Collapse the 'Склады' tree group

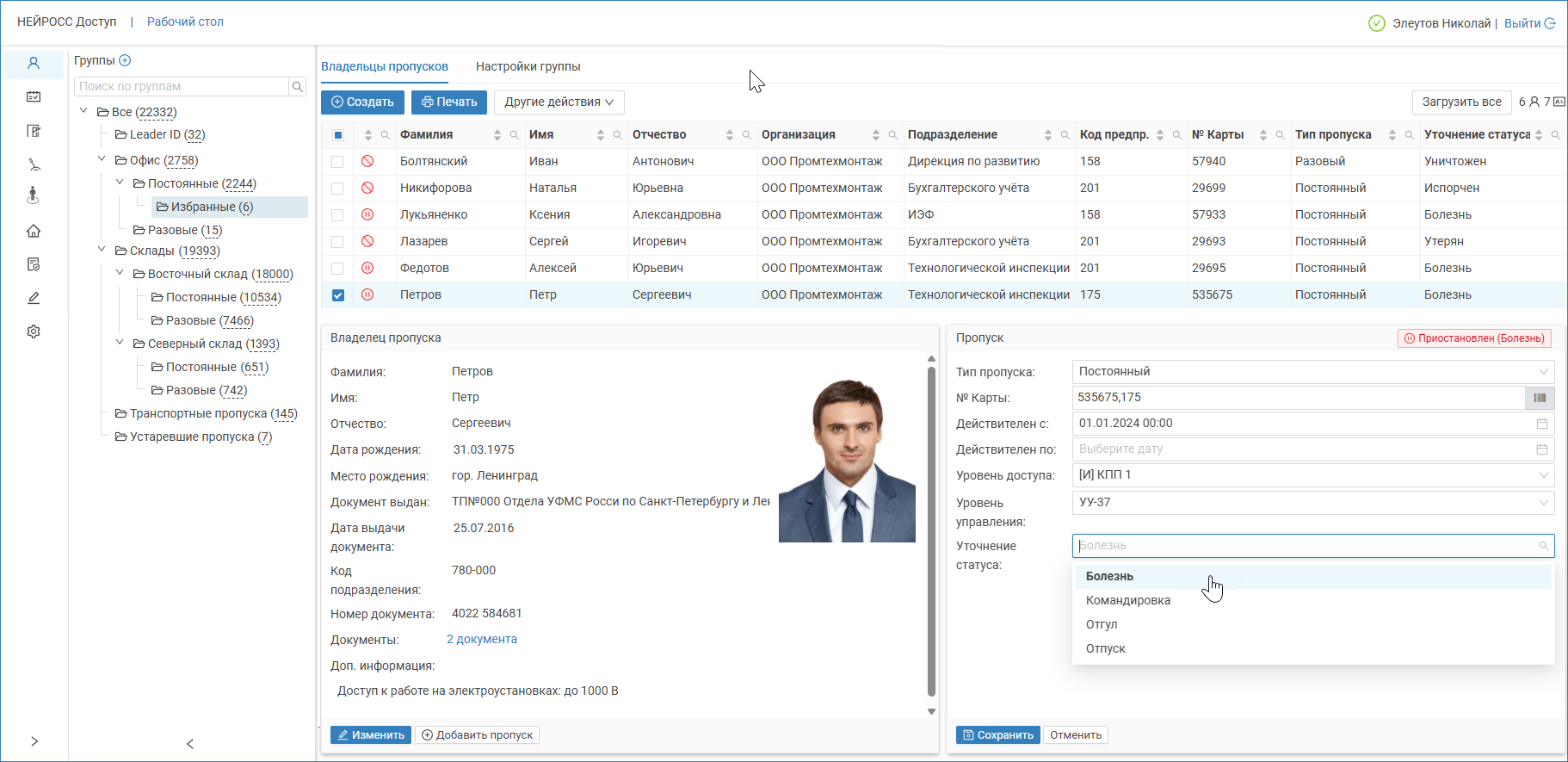102,251
